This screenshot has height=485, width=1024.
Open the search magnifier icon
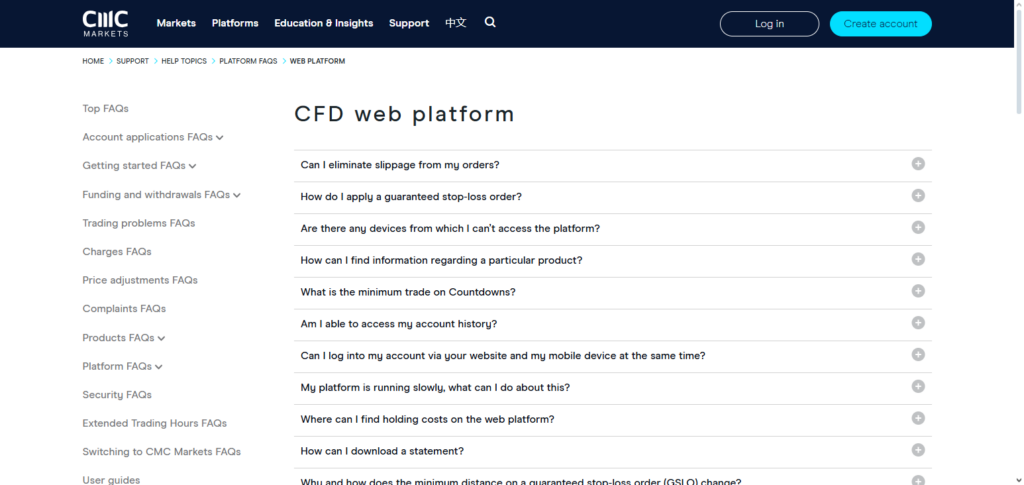point(490,22)
